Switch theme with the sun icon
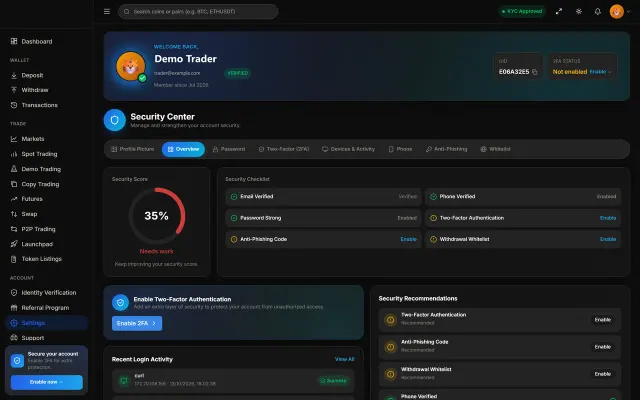This screenshot has width=640, height=400. (x=579, y=11)
